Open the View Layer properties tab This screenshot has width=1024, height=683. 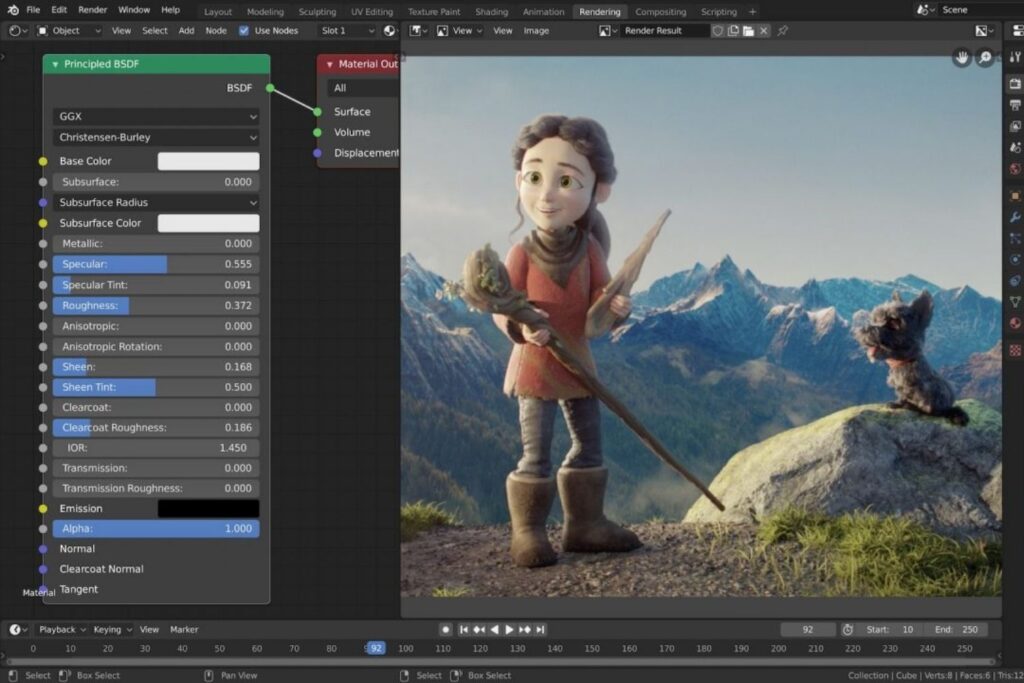(1015, 126)
